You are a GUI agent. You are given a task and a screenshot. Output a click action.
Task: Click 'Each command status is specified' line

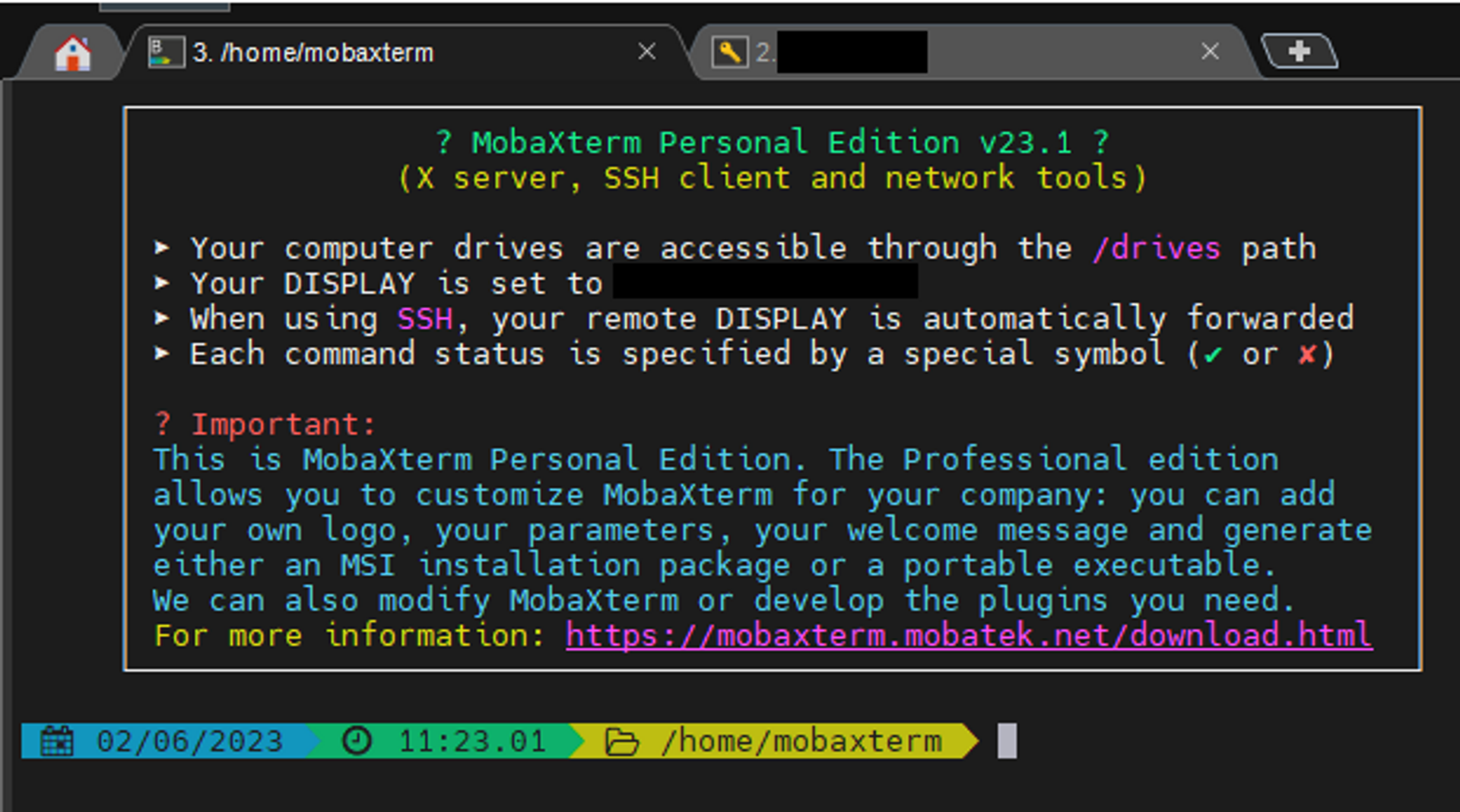[x=745, y=354]
